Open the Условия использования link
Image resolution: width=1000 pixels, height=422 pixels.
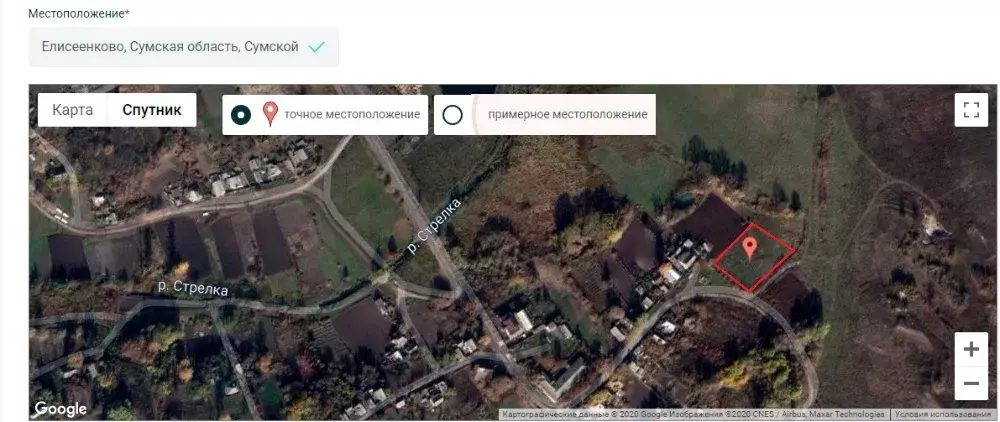945,414
